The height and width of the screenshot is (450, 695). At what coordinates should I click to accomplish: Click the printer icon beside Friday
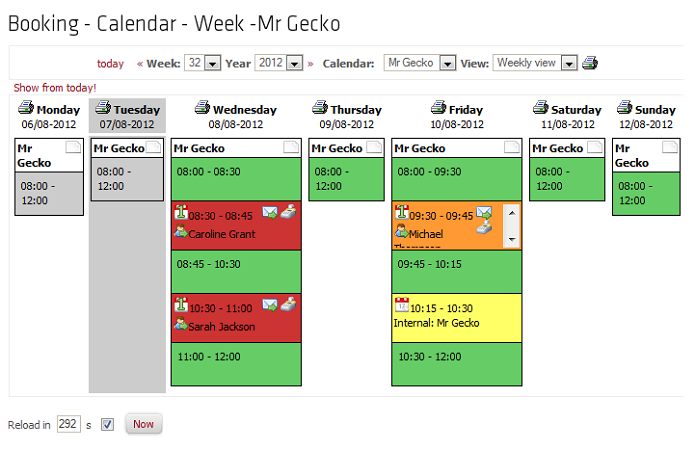tap(438, 108)
